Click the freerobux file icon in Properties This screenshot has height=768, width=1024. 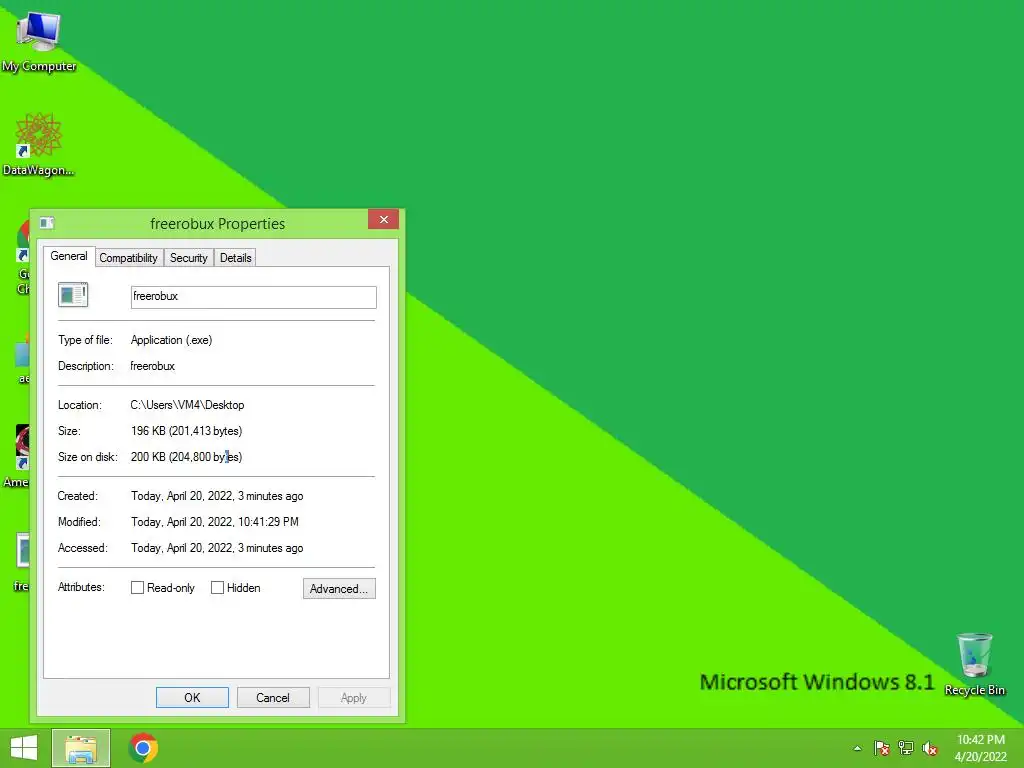(x=72, y=295)
